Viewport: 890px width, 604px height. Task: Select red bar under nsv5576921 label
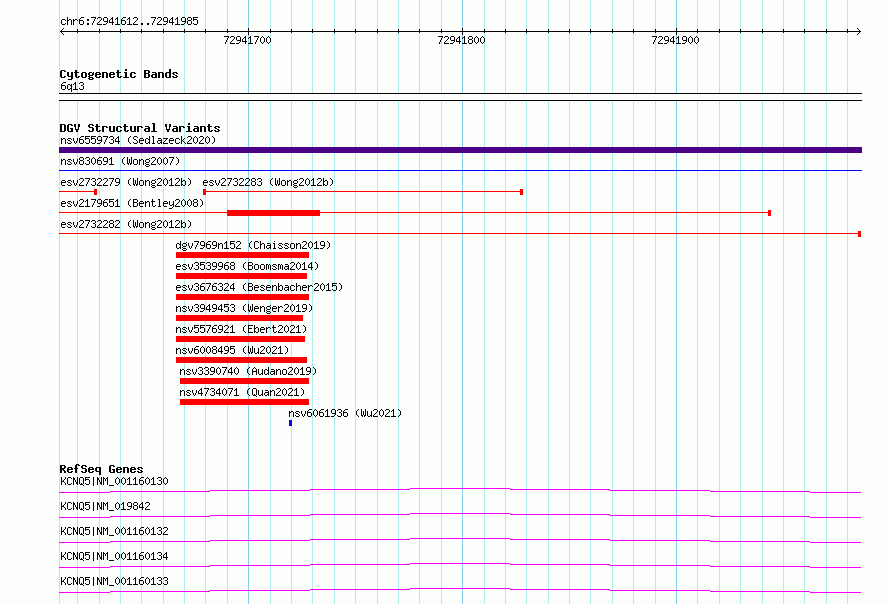click(241, 339)
